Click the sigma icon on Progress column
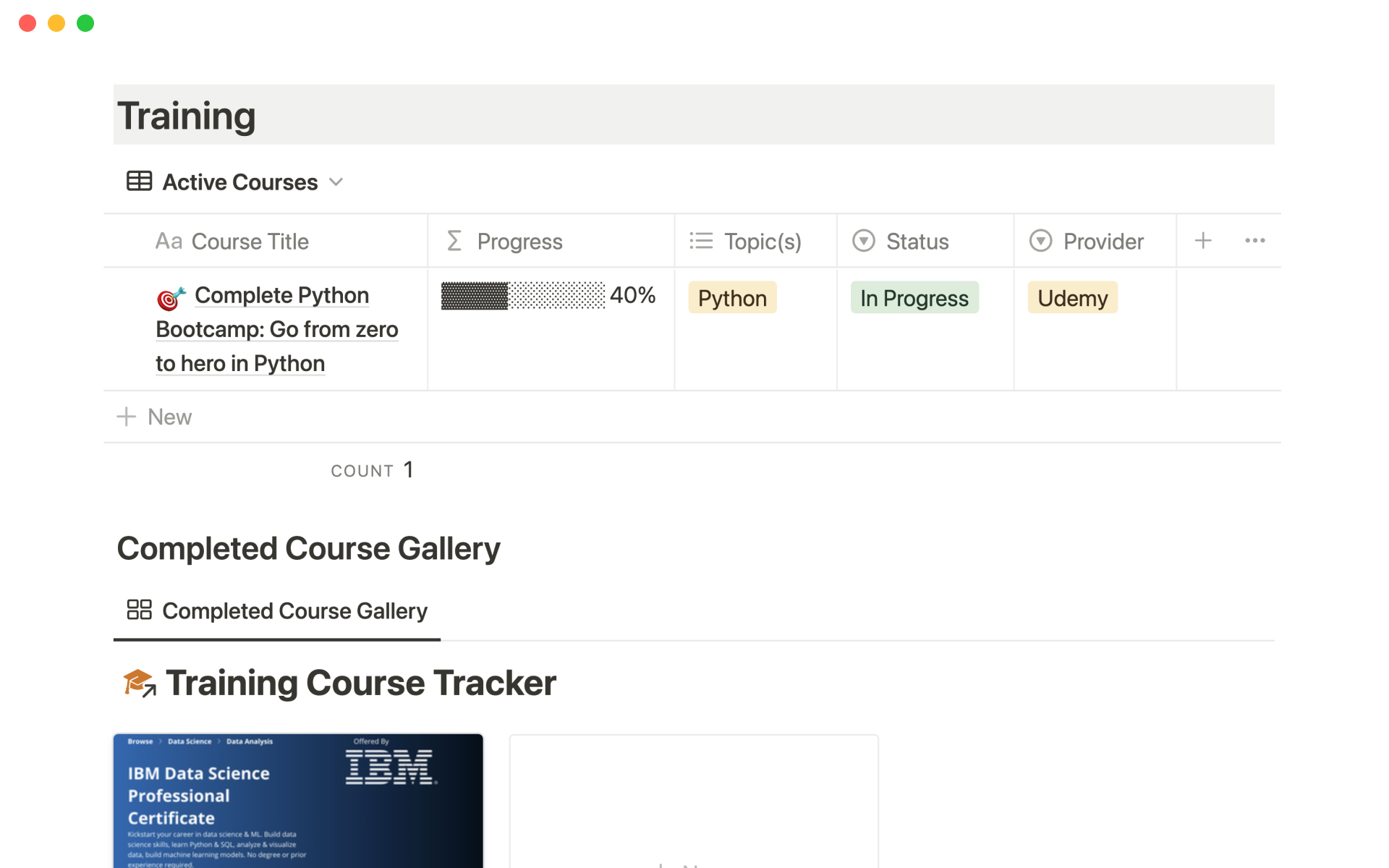 click(x=454, y=241)
